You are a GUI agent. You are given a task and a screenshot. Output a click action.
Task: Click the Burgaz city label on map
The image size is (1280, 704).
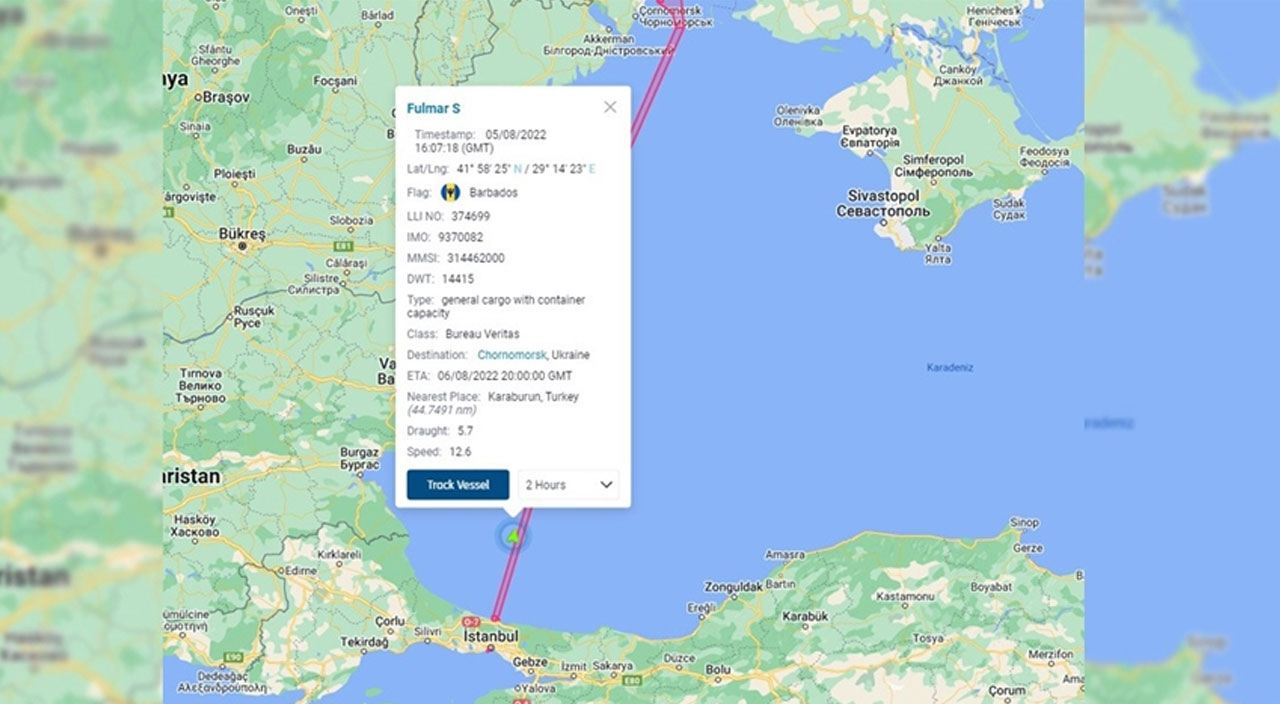(359, 453)
